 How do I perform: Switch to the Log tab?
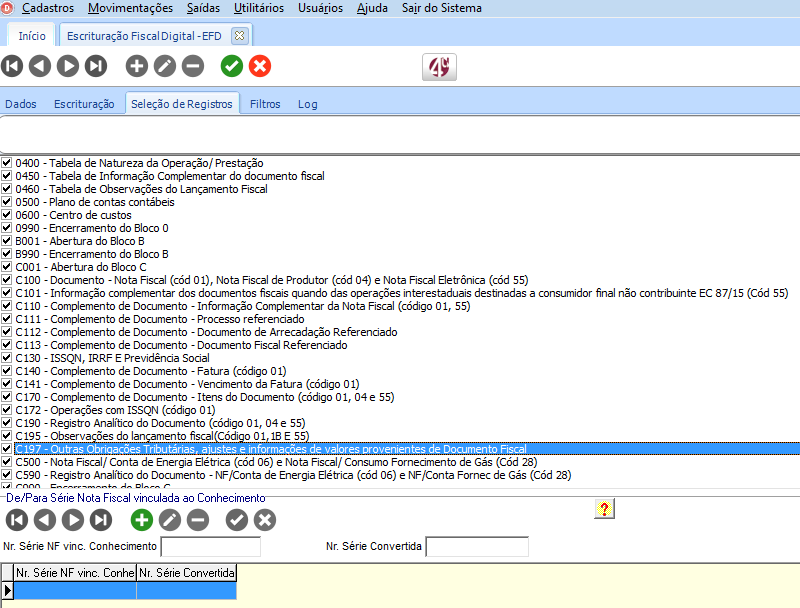(308, 104)
